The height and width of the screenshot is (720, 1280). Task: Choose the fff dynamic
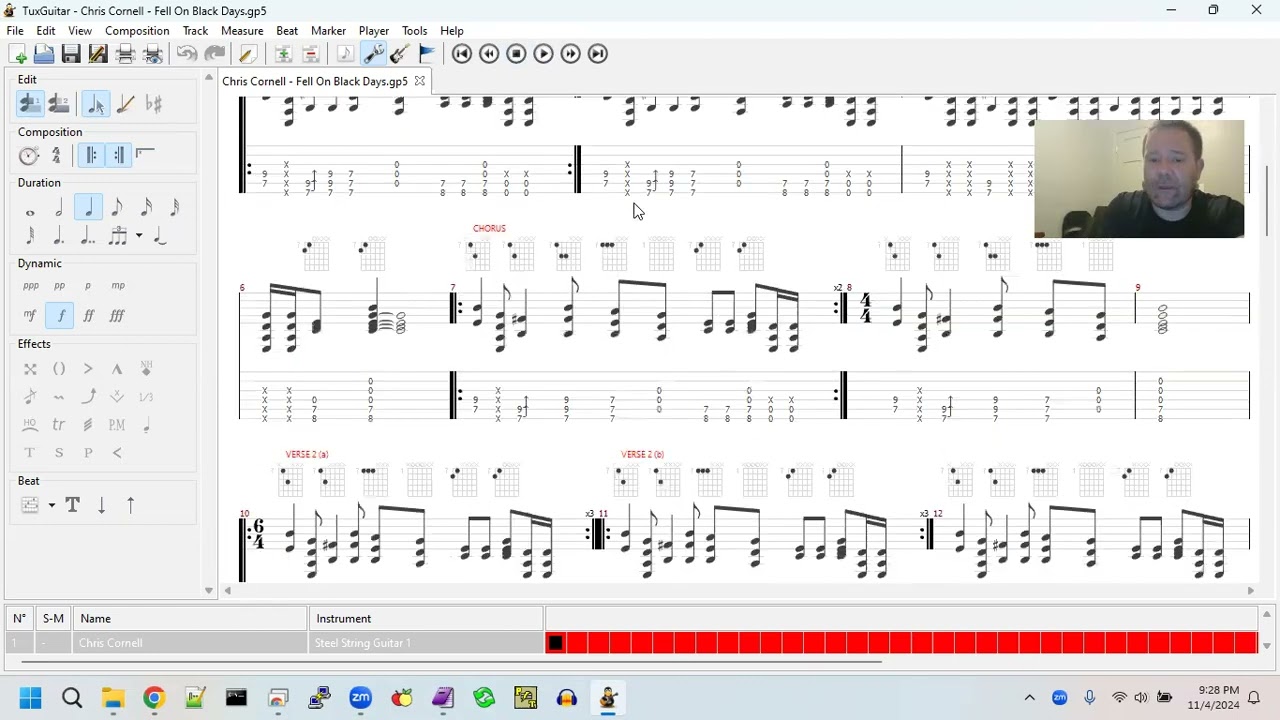tap(117, 316)
